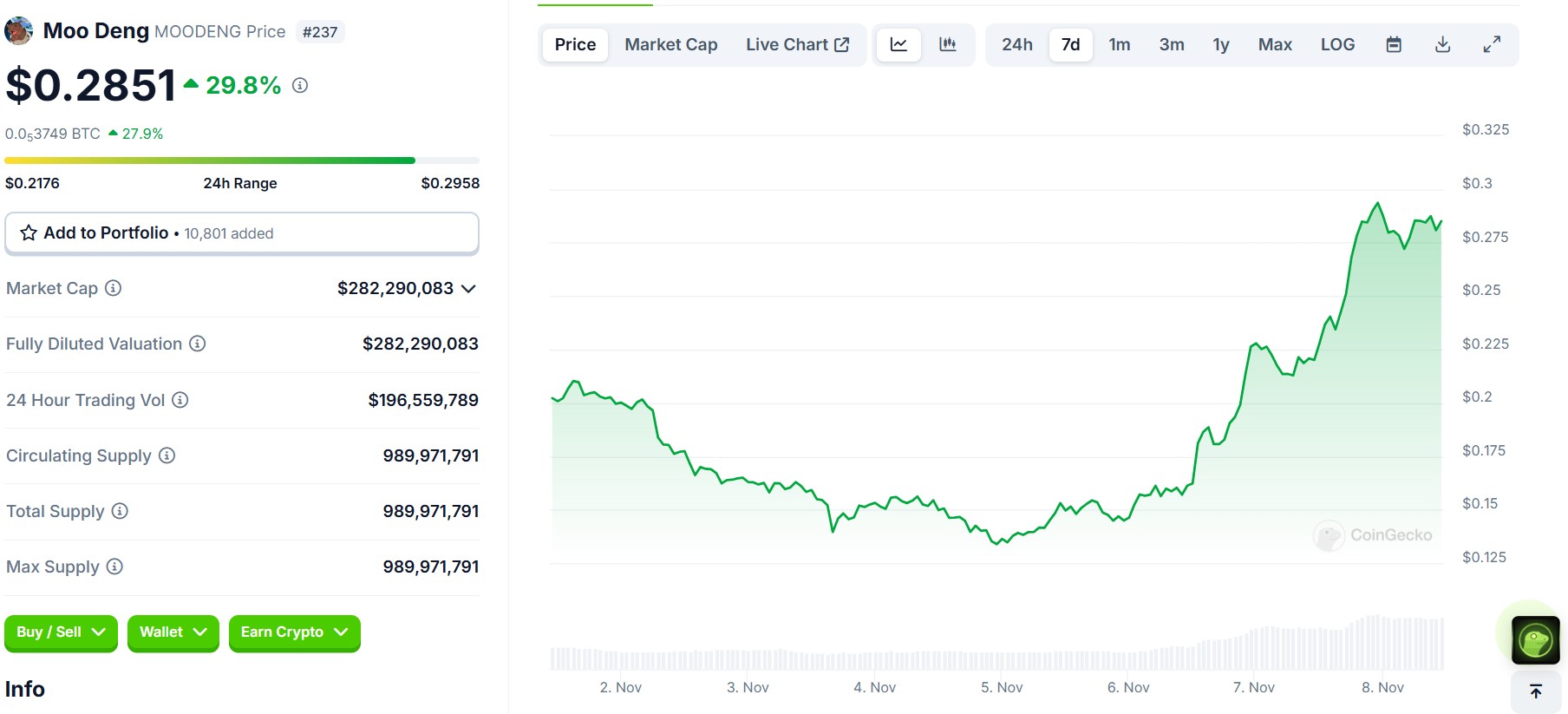Select the Market Cap chart tab

[671, 44]
